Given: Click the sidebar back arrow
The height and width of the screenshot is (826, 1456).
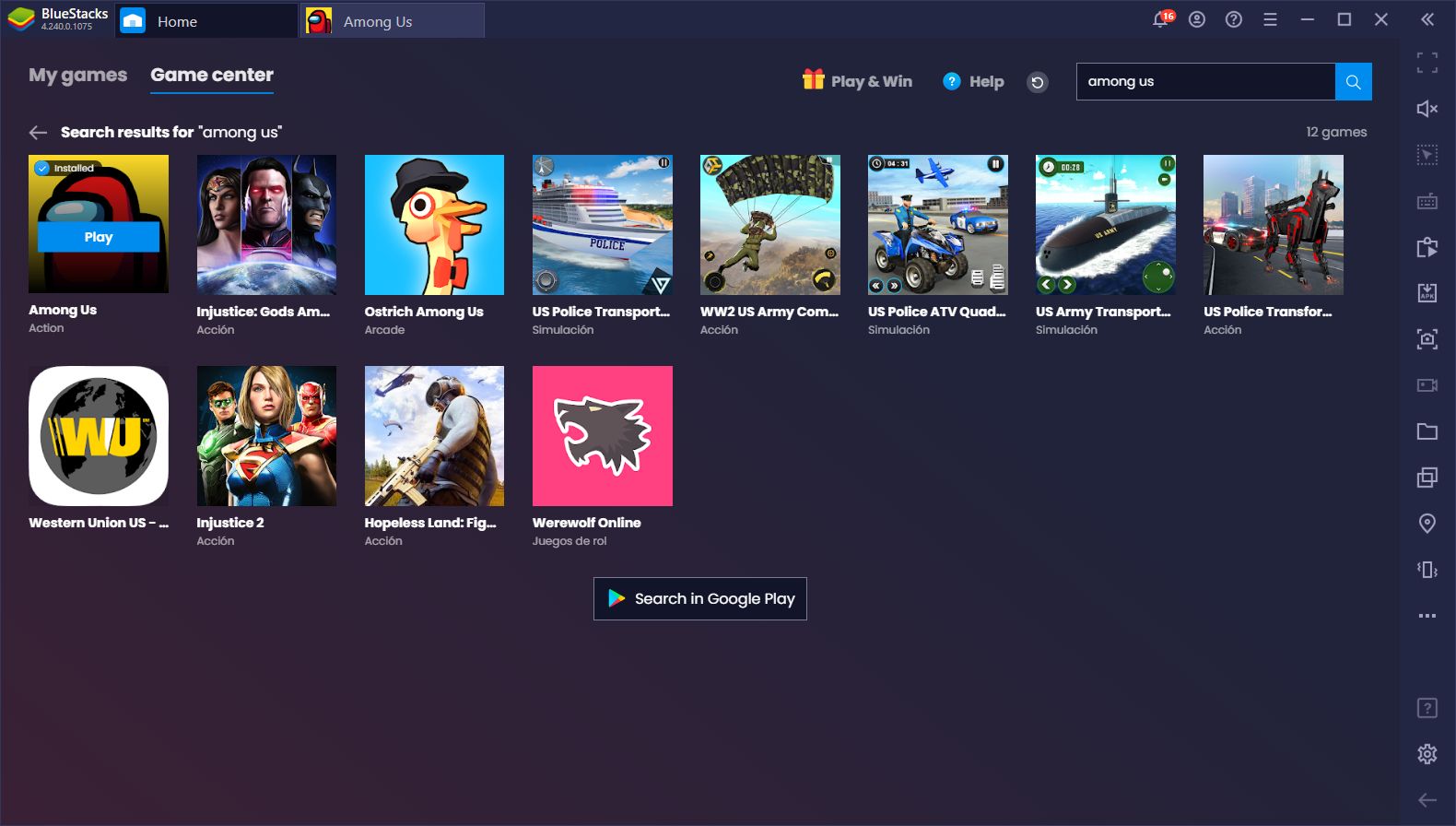Looking at the screenshot, I should (1427, 800).
